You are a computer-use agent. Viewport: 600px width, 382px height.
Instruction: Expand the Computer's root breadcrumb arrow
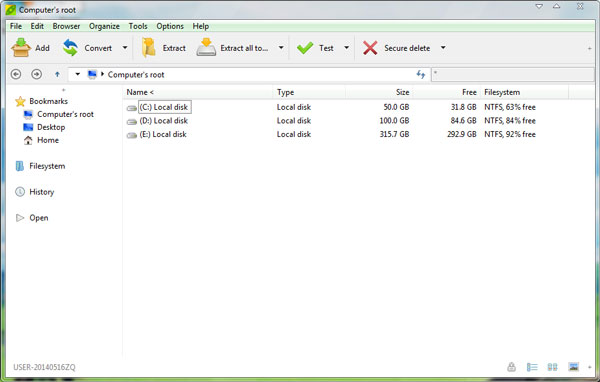pos(102,74)
